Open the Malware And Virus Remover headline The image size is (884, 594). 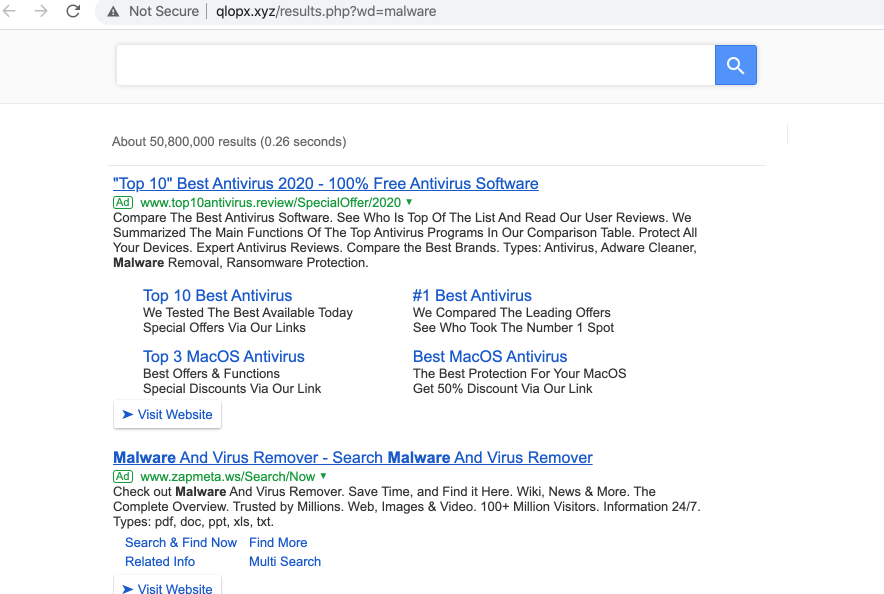point(352,458)
